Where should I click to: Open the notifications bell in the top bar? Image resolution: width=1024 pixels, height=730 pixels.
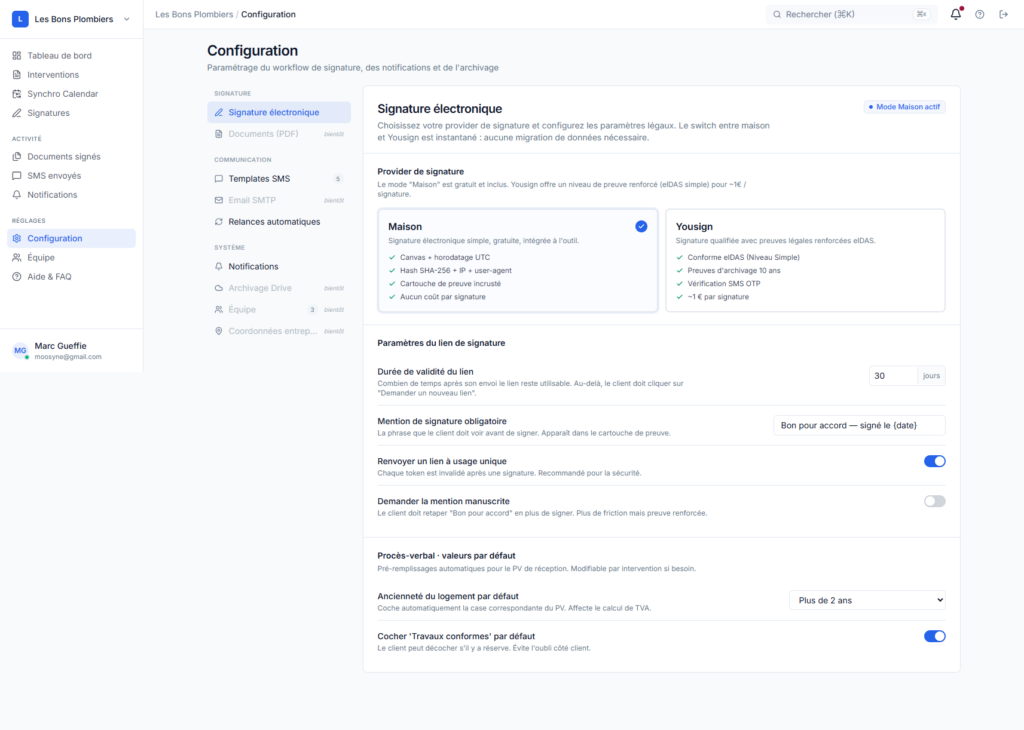[955, 14]
